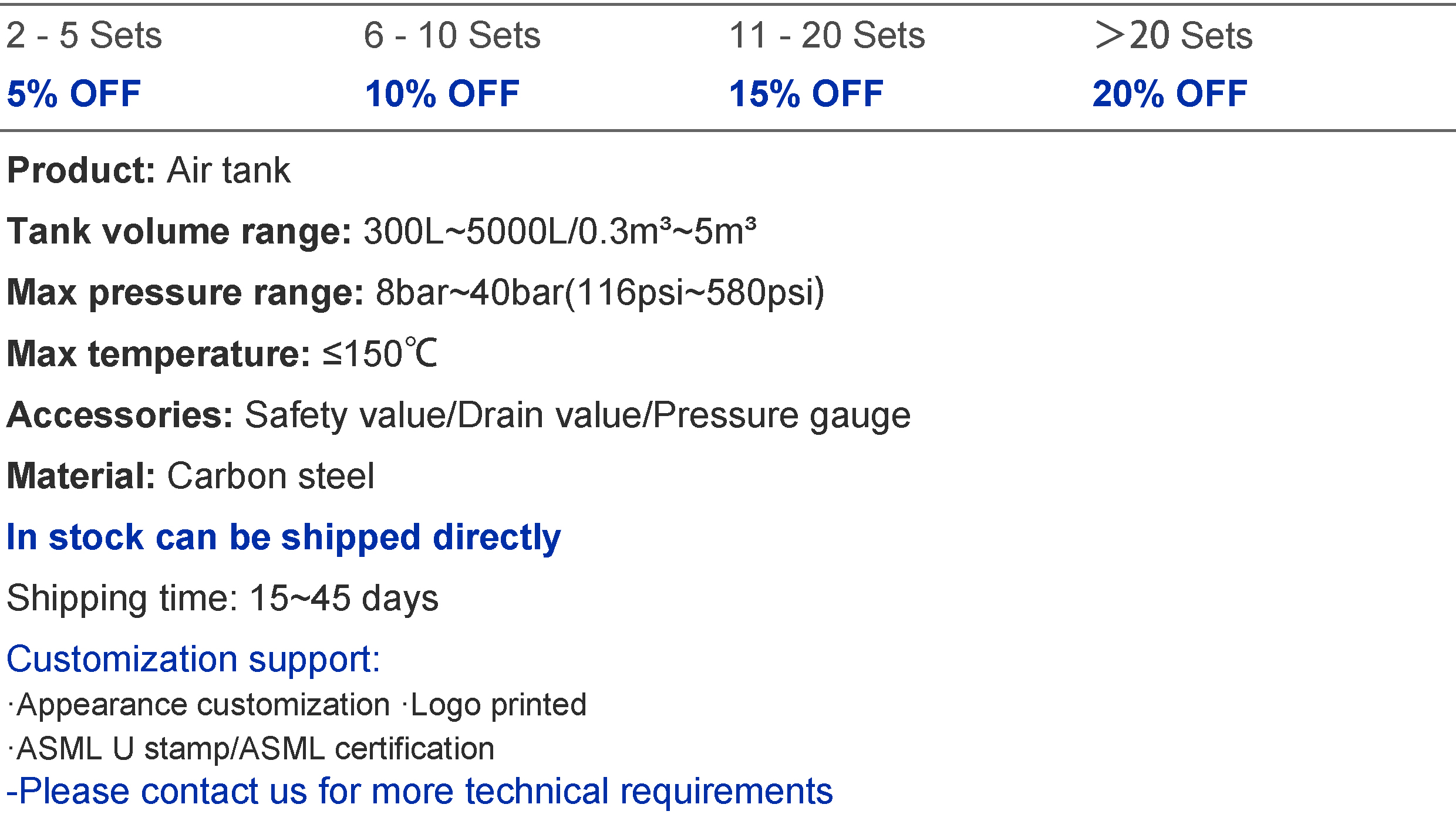Select the '20% OFF' discount text
The width and height of the screenshot is (1456, 838).
pyautogui.click(x=1170, y=94)
